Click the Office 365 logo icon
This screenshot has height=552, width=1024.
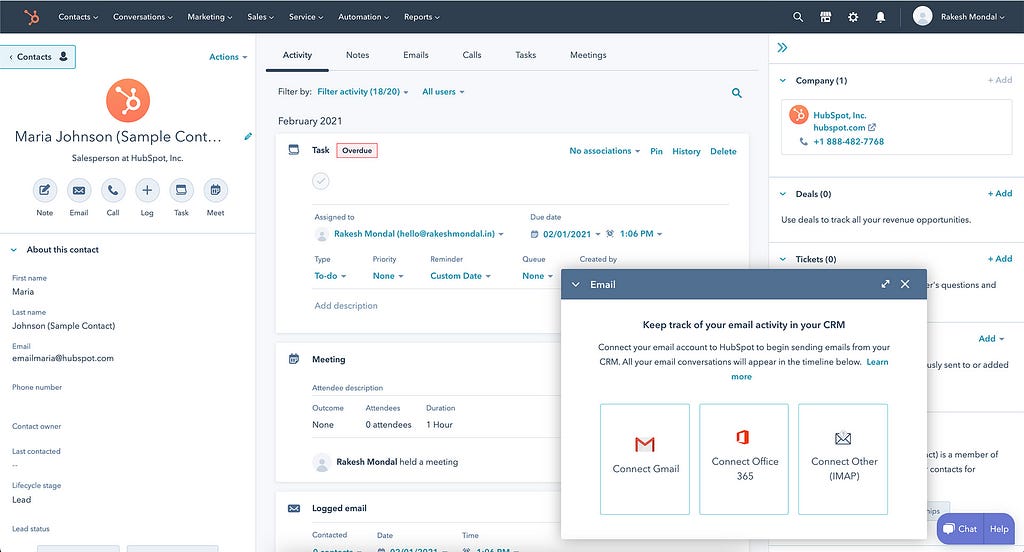pos(743,437)
